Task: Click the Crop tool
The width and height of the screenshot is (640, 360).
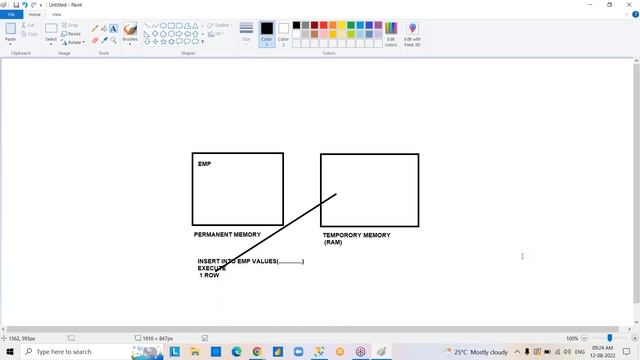Action: (x=70, y=25)
